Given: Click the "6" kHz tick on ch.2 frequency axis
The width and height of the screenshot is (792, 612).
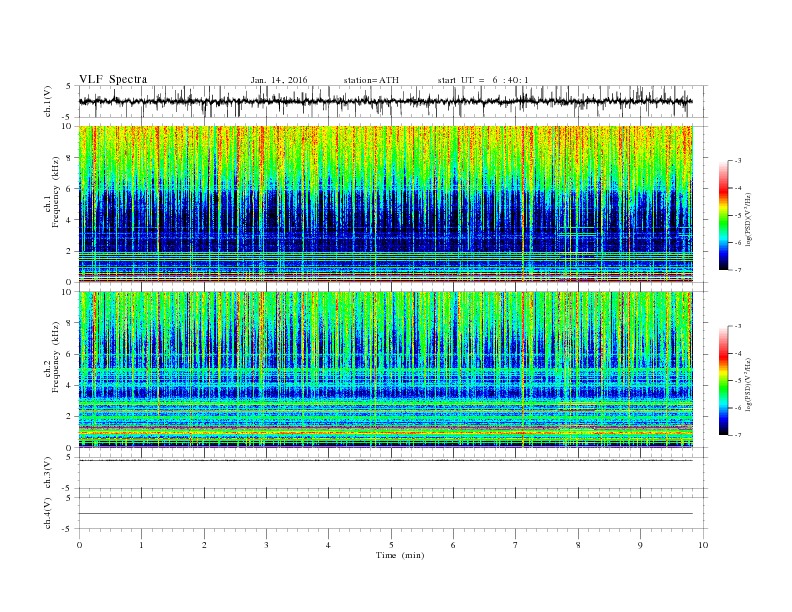Looking at the screenshot, I should (70, 354).
